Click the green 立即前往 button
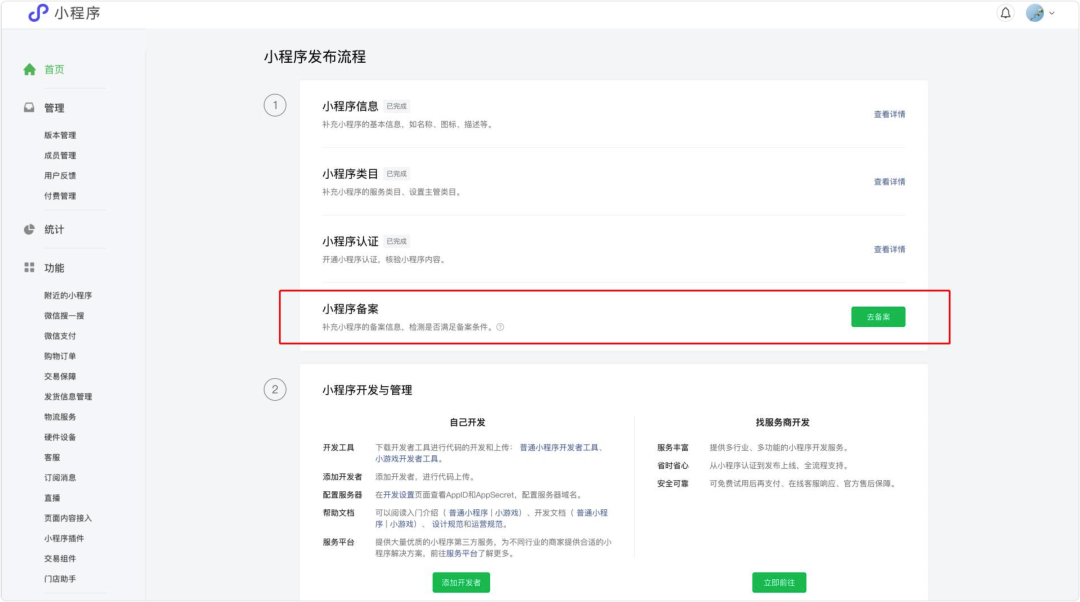The width and height of the screenshot is (1080, 602). [x=779, y=583]
